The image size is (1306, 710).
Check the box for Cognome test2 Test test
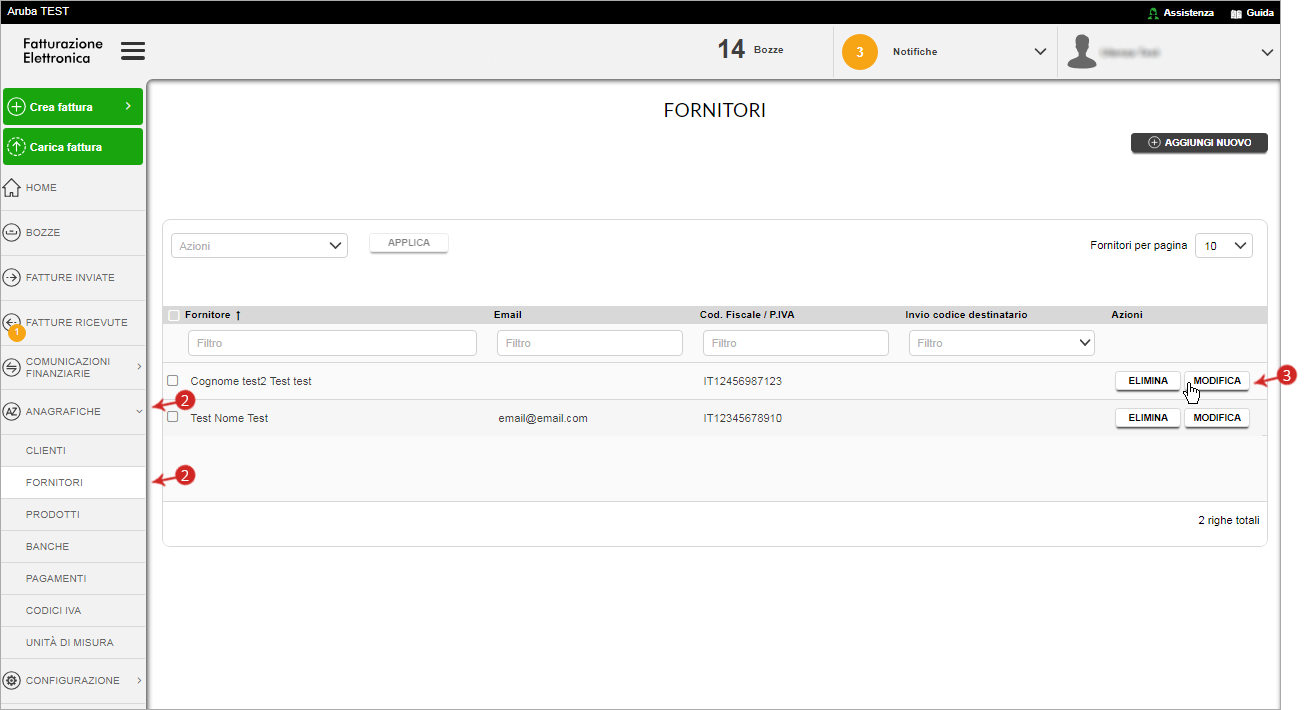coord(173,381)
